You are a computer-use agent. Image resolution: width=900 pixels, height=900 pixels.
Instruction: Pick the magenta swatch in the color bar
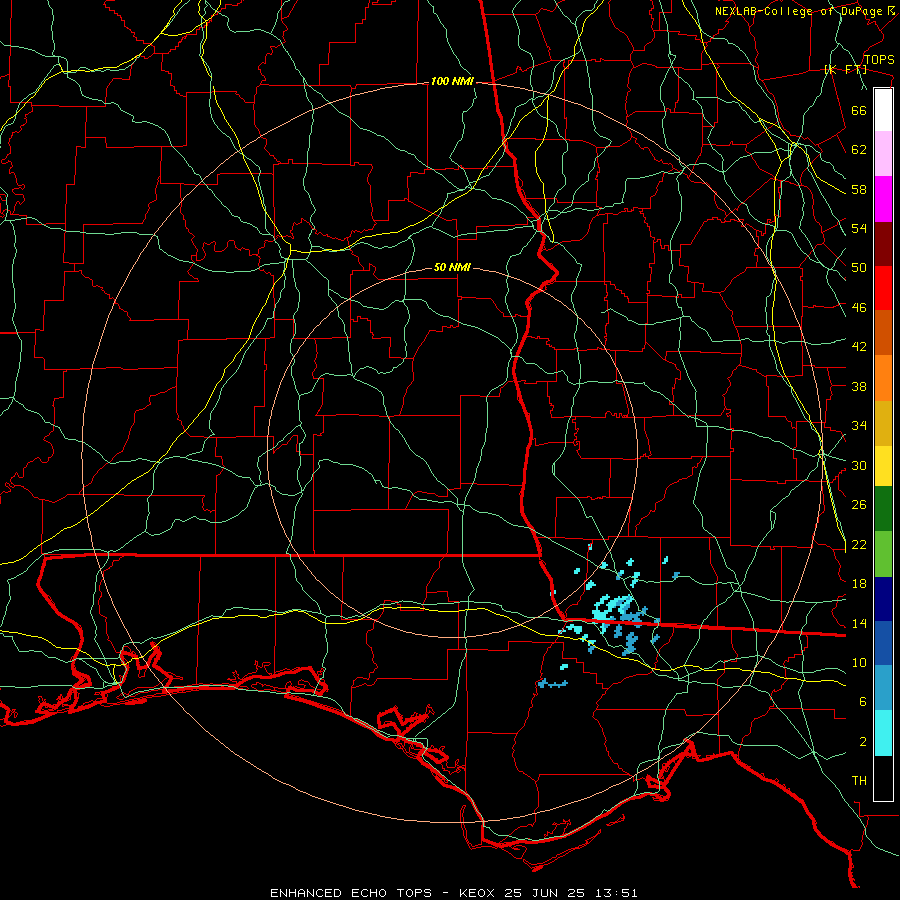883,199
